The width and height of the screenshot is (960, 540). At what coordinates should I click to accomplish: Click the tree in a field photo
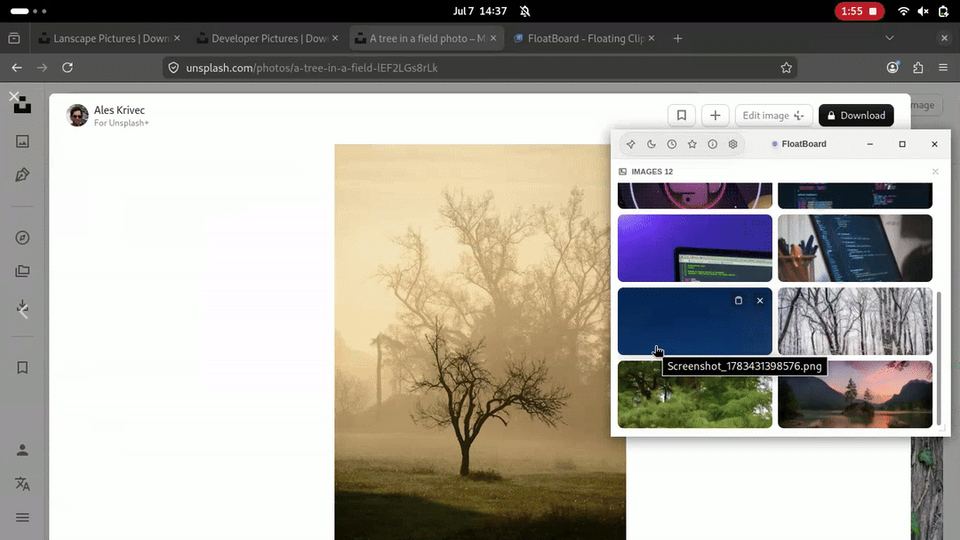(480, 342)
